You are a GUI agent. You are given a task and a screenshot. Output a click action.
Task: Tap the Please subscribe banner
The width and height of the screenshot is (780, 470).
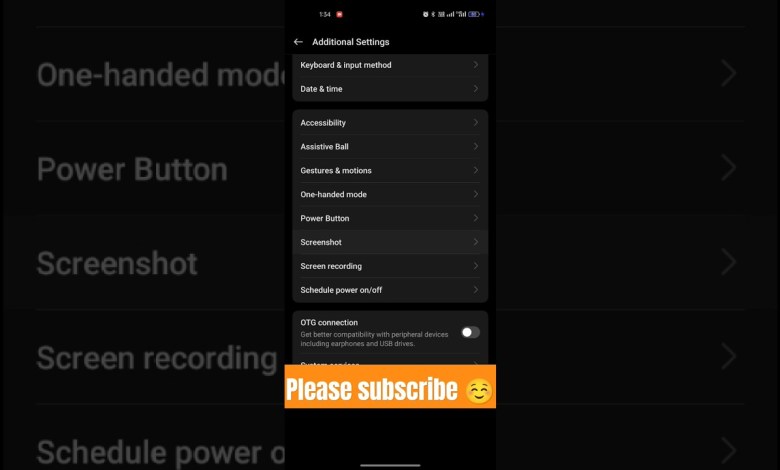390,386
